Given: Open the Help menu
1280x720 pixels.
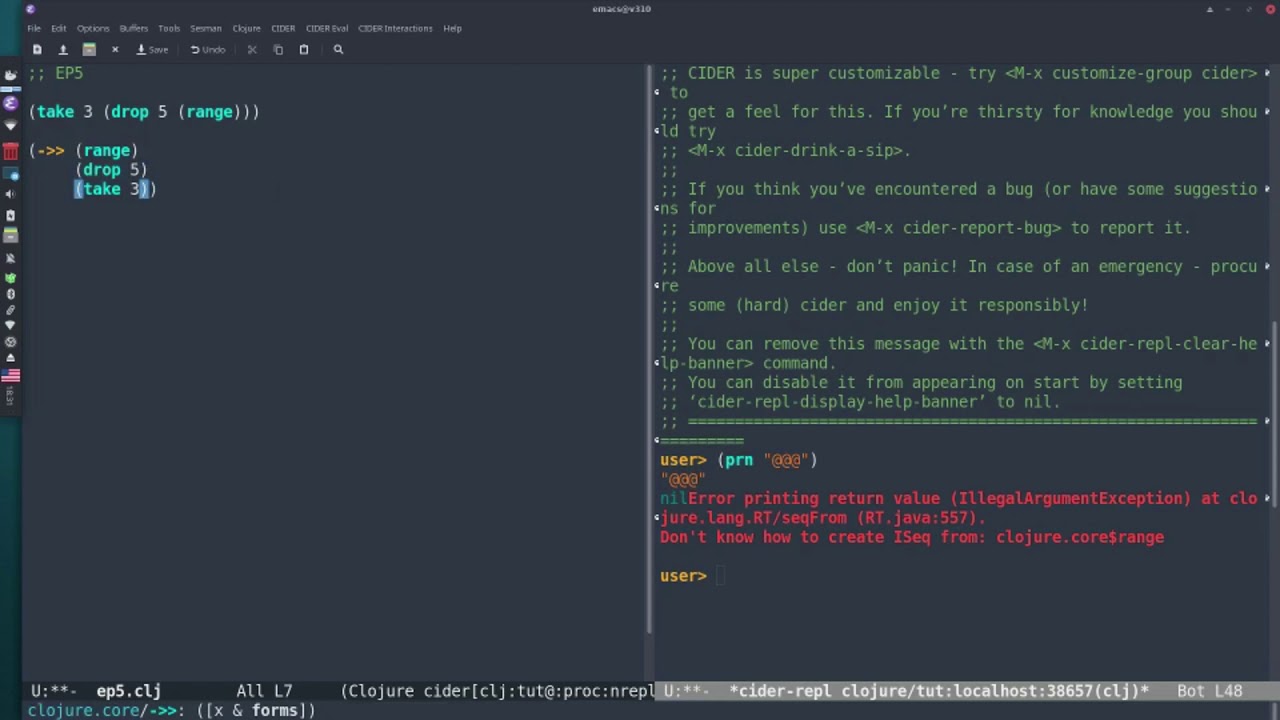Looking at the screenshot, I should click(x=452, y=28).
